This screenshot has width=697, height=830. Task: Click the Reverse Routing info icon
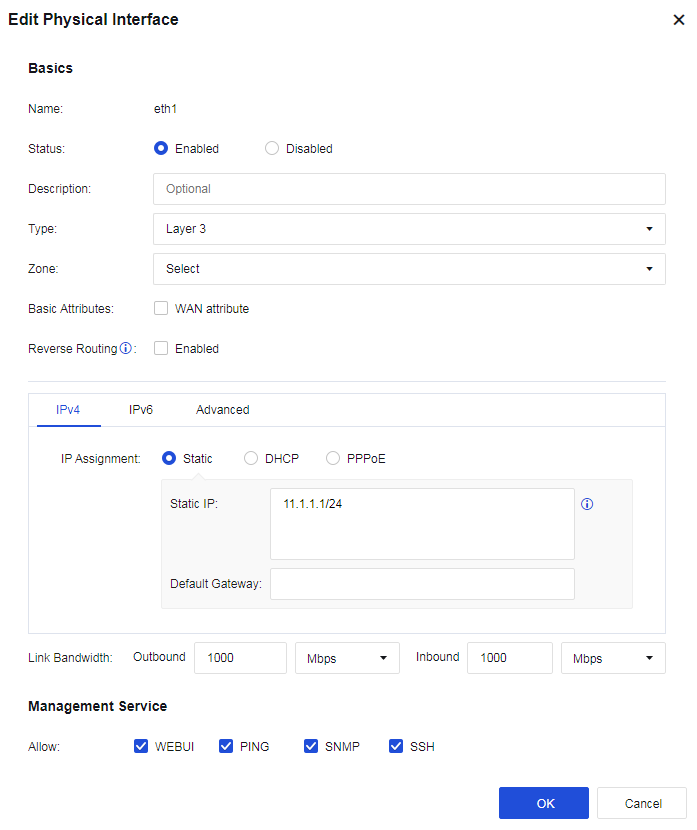click(x=126, y=349)
